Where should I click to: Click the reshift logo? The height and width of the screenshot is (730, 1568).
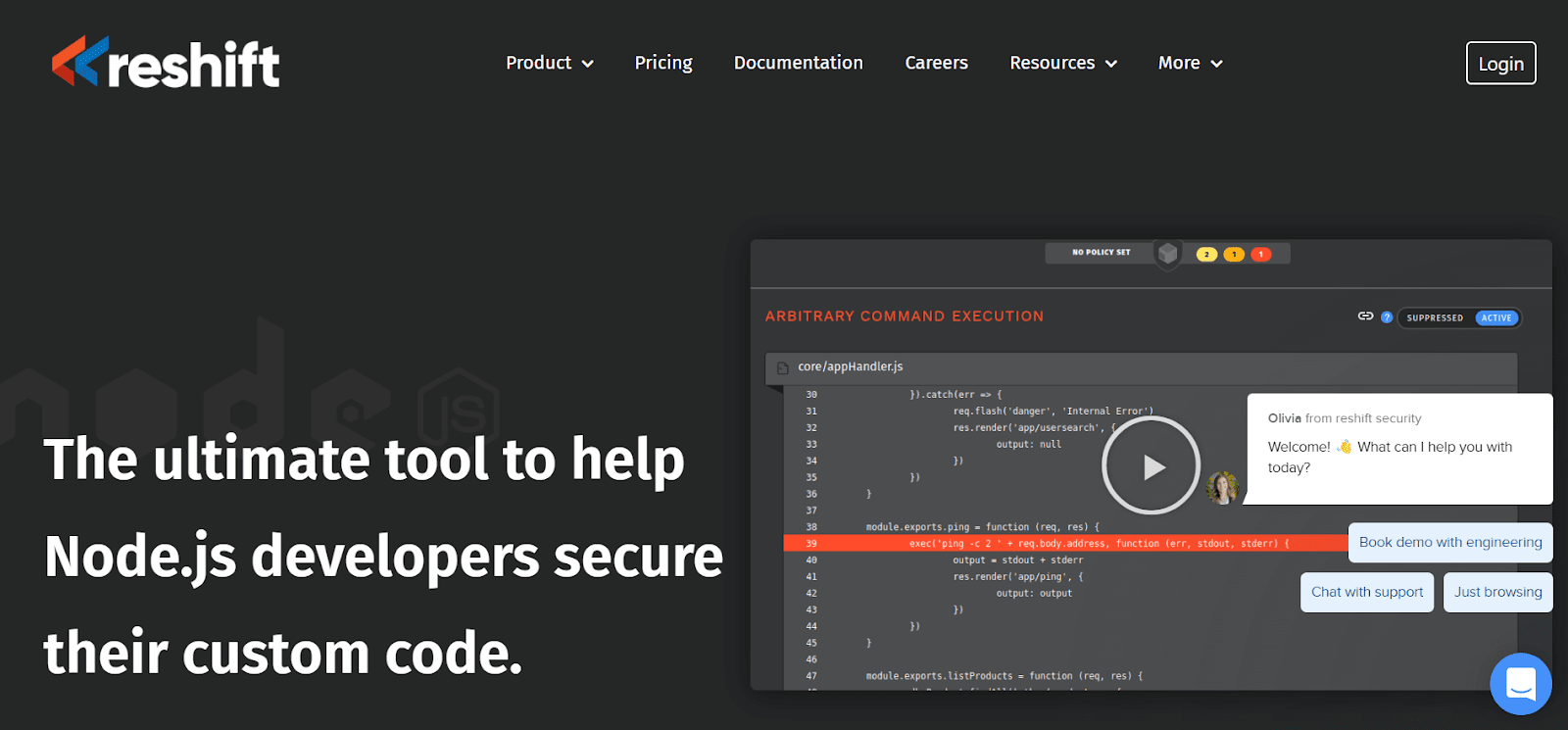coord(166,63)
